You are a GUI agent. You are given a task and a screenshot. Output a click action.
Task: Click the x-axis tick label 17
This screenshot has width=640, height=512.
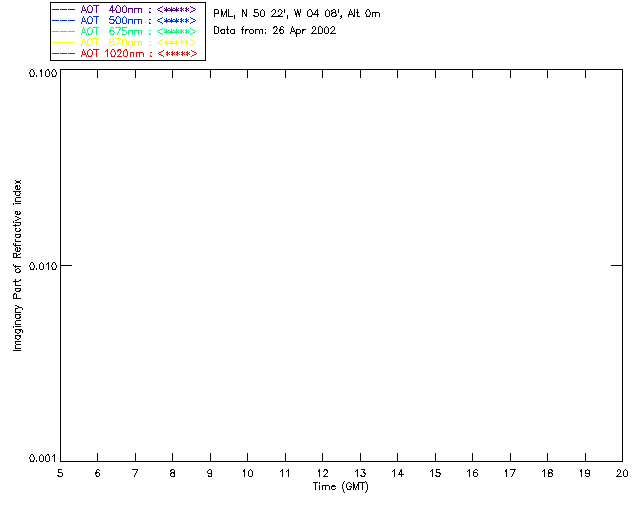(510, 473)
